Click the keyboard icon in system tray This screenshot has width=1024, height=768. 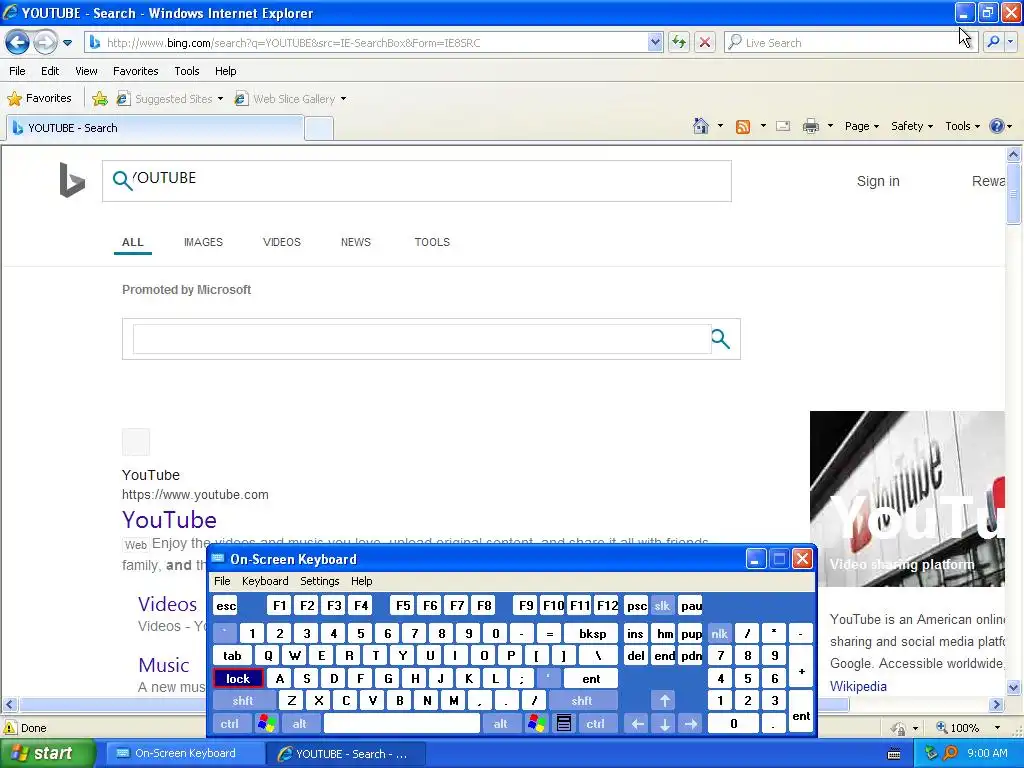(894, 754)
